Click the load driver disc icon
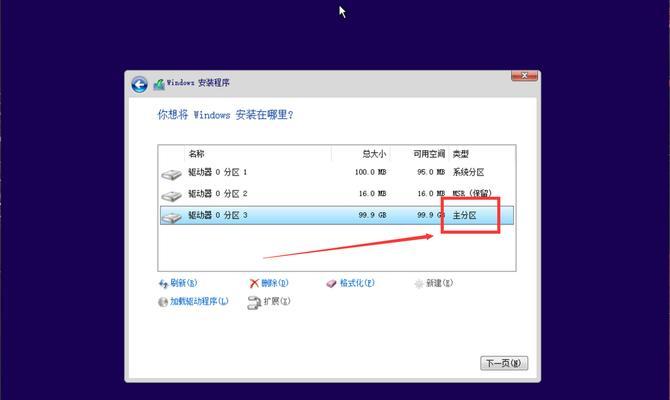Image resolution: width=670 pixels, height=400 pixels. click(x=163, y=302)
